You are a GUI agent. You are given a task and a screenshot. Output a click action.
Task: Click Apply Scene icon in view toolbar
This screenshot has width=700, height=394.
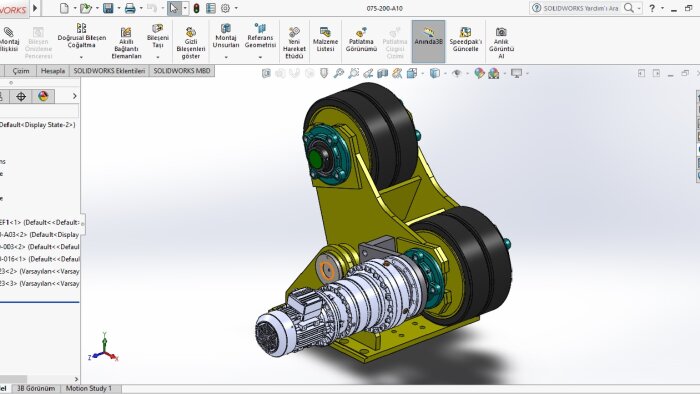(x=494, y=73)
